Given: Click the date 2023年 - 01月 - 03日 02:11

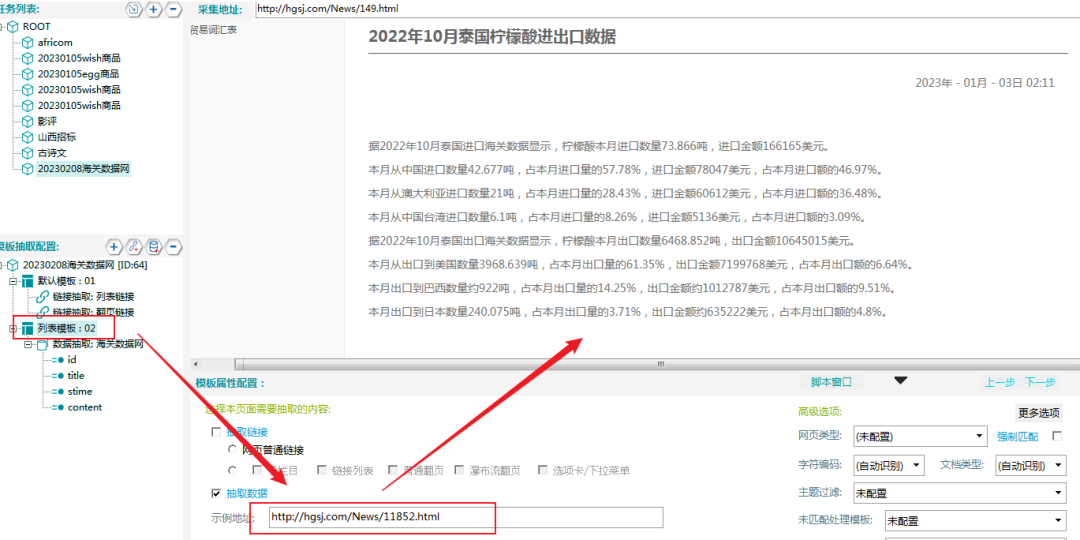Looking at the screenshot, I should (x=985, y=82).
